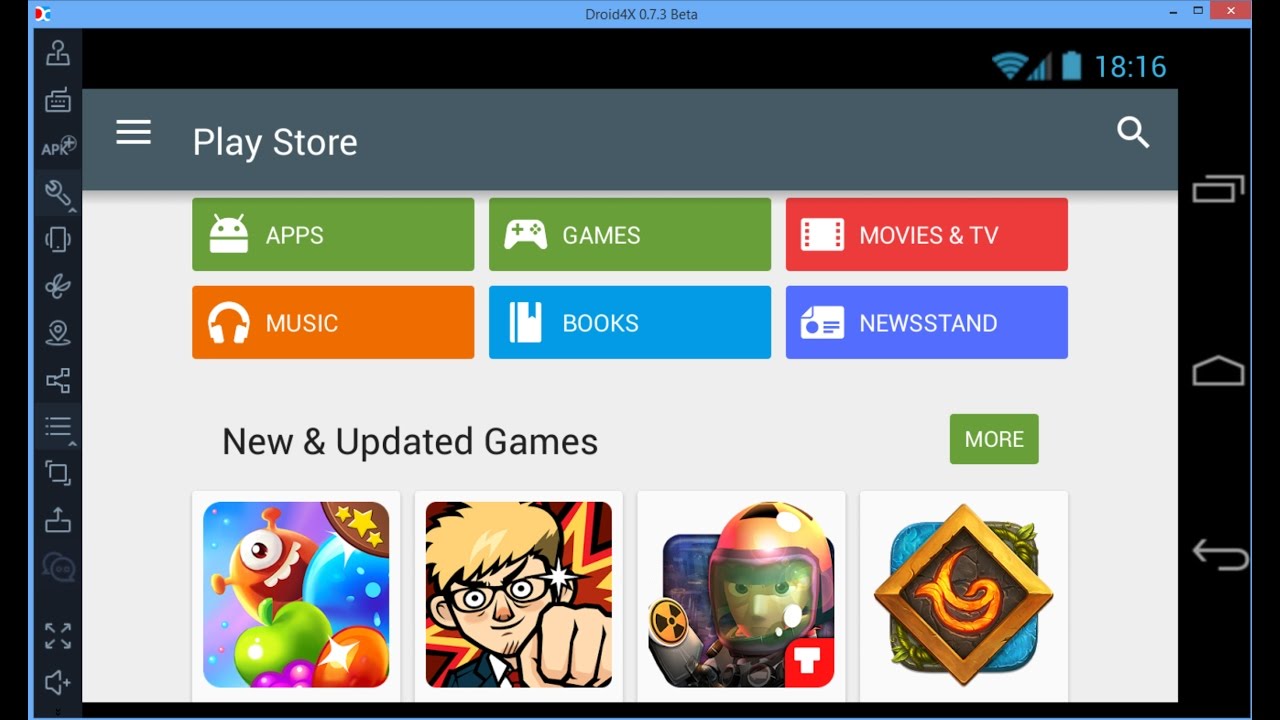This screenshot has height=720, width=1280.
Task: Select the MOVIES & TV category
Action: 927,234
